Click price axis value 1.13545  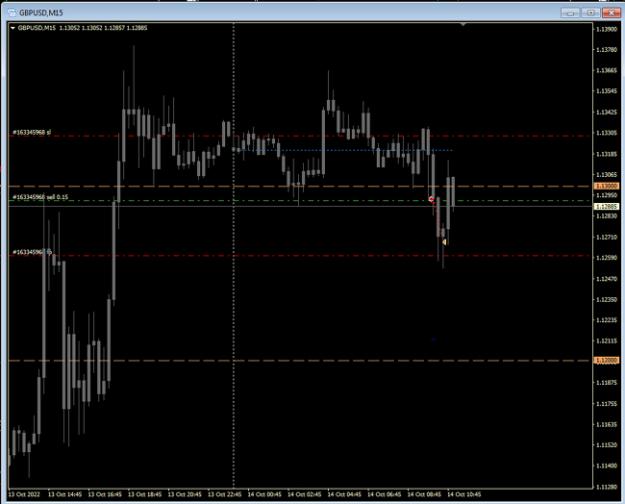(606, 91)
